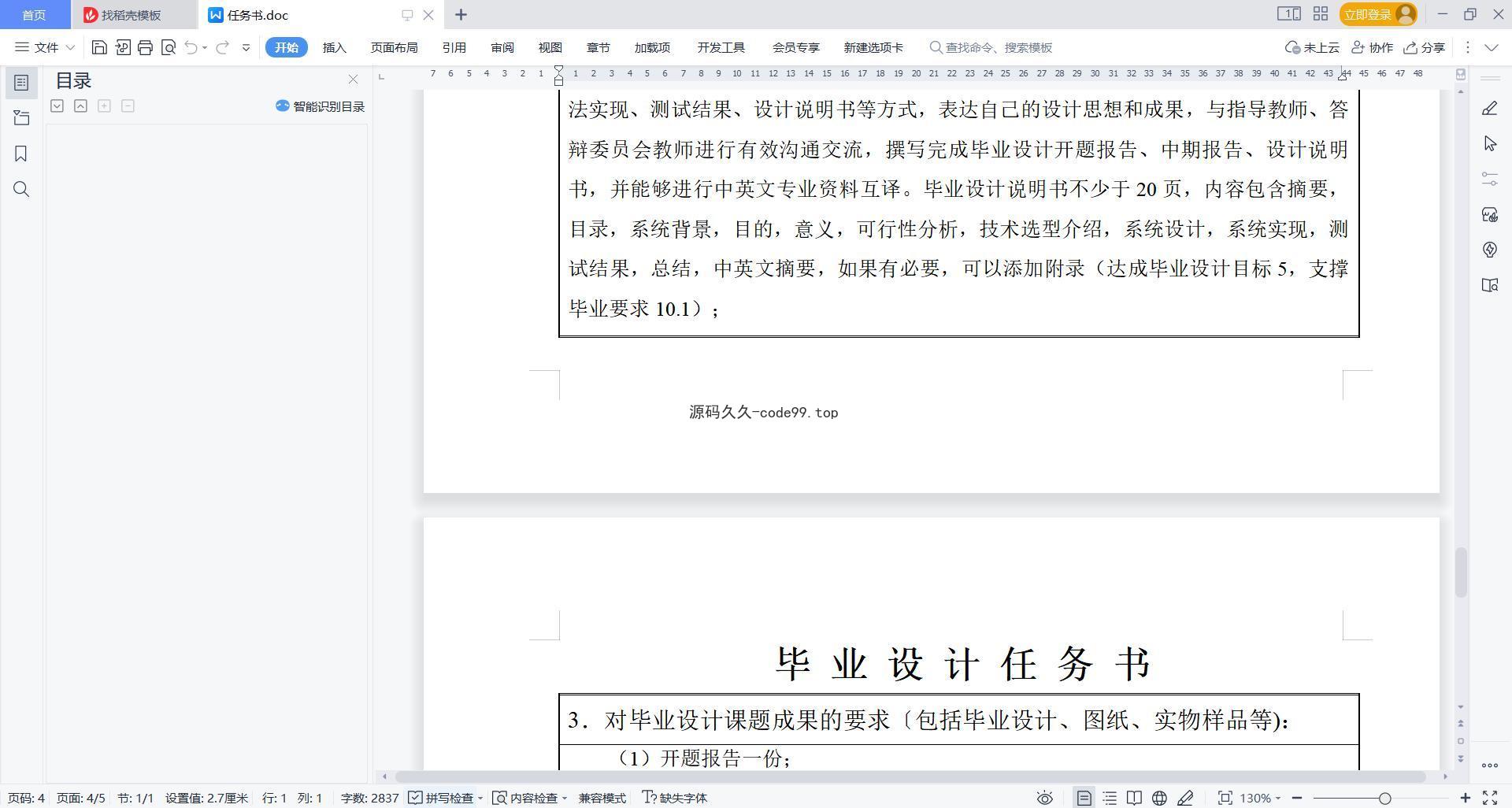Toggle 拼写检查 spell check
1512x808 pixels.
click(x=441, y=798)
